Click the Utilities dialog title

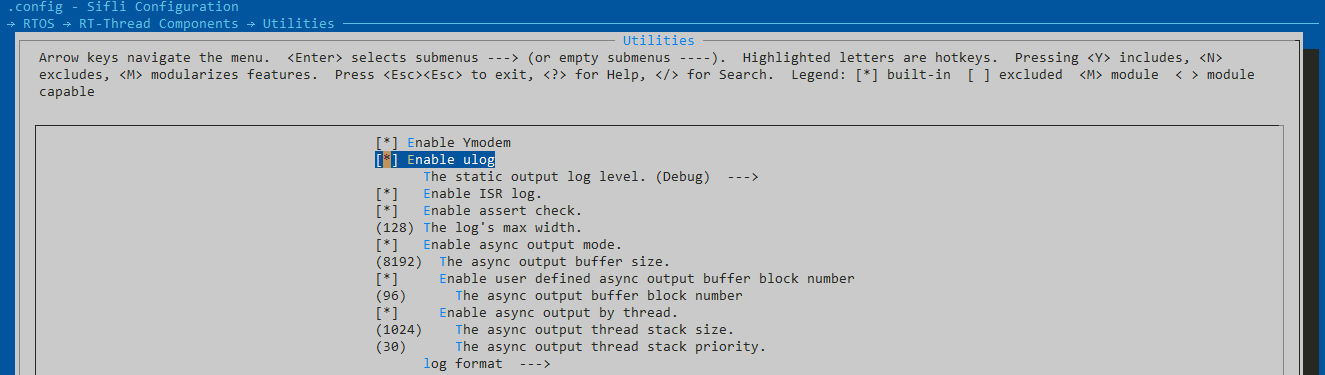(x=658, y=41)
